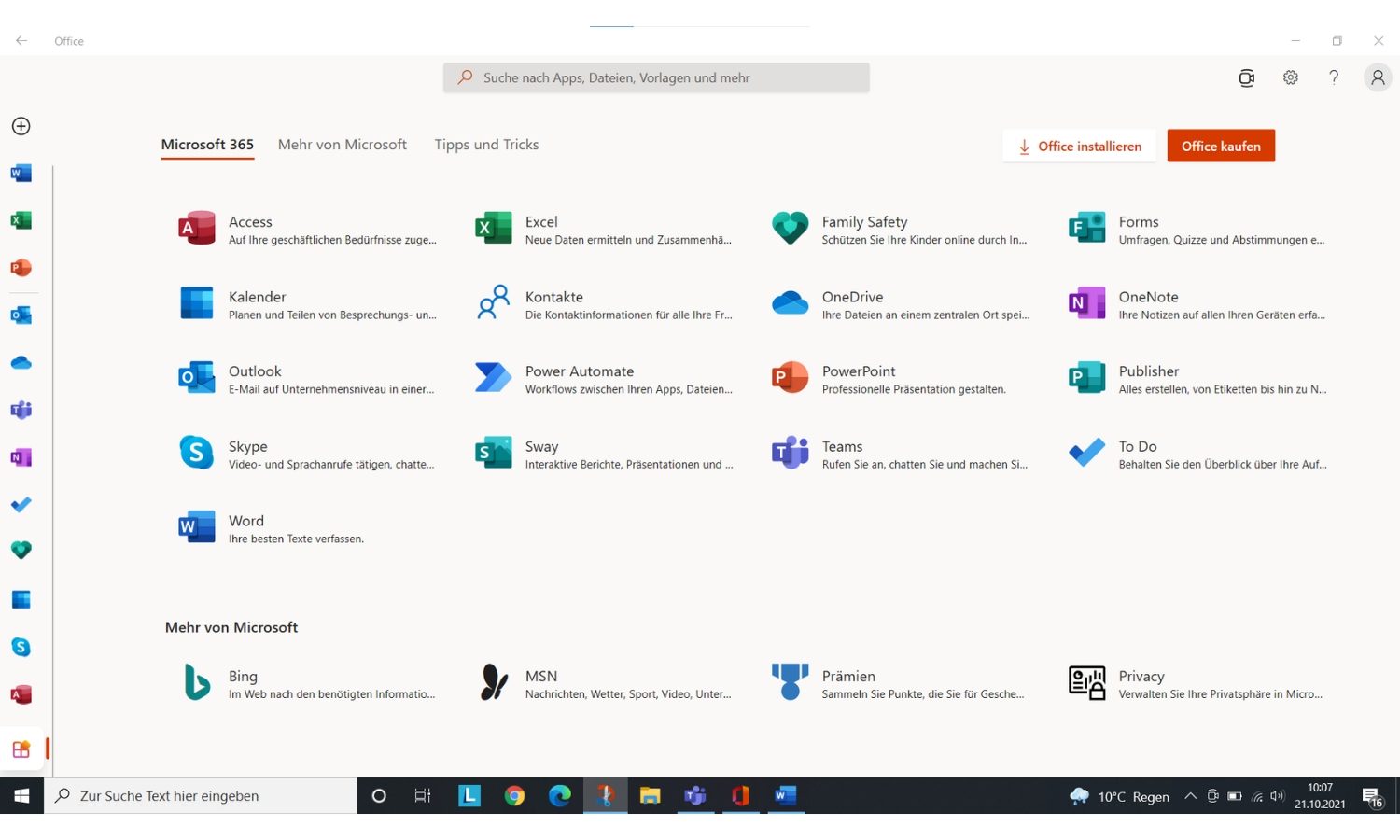Viewport: 1400px width, 840px height.
Task: Open the Sway app tile
Action: pos(604,454)
